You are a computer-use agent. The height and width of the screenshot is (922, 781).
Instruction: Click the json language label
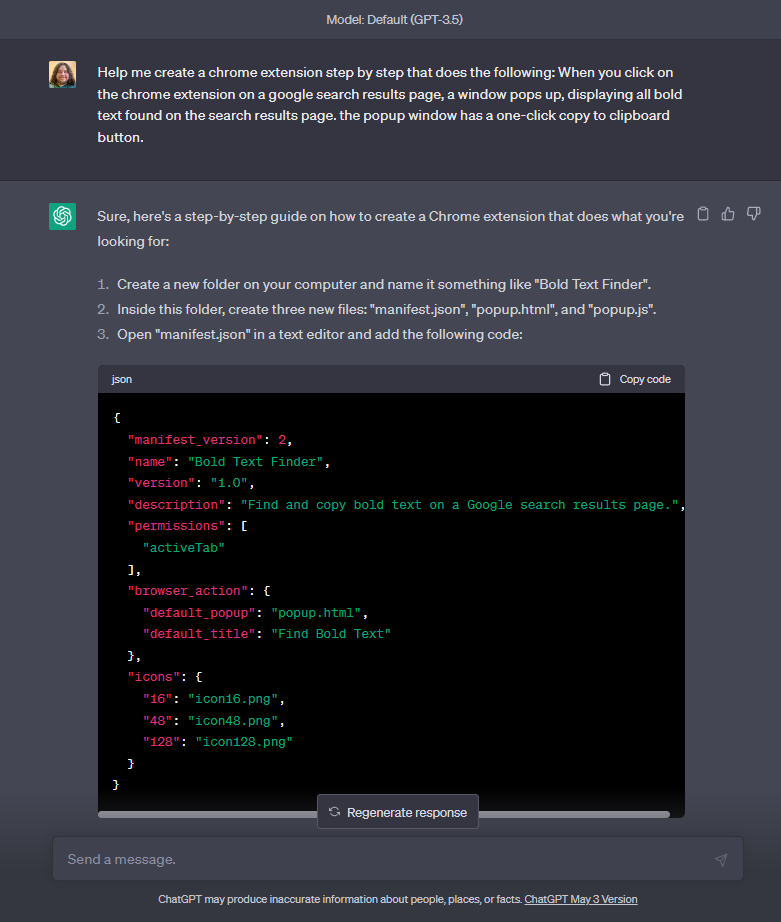click(x=122, y=379)
